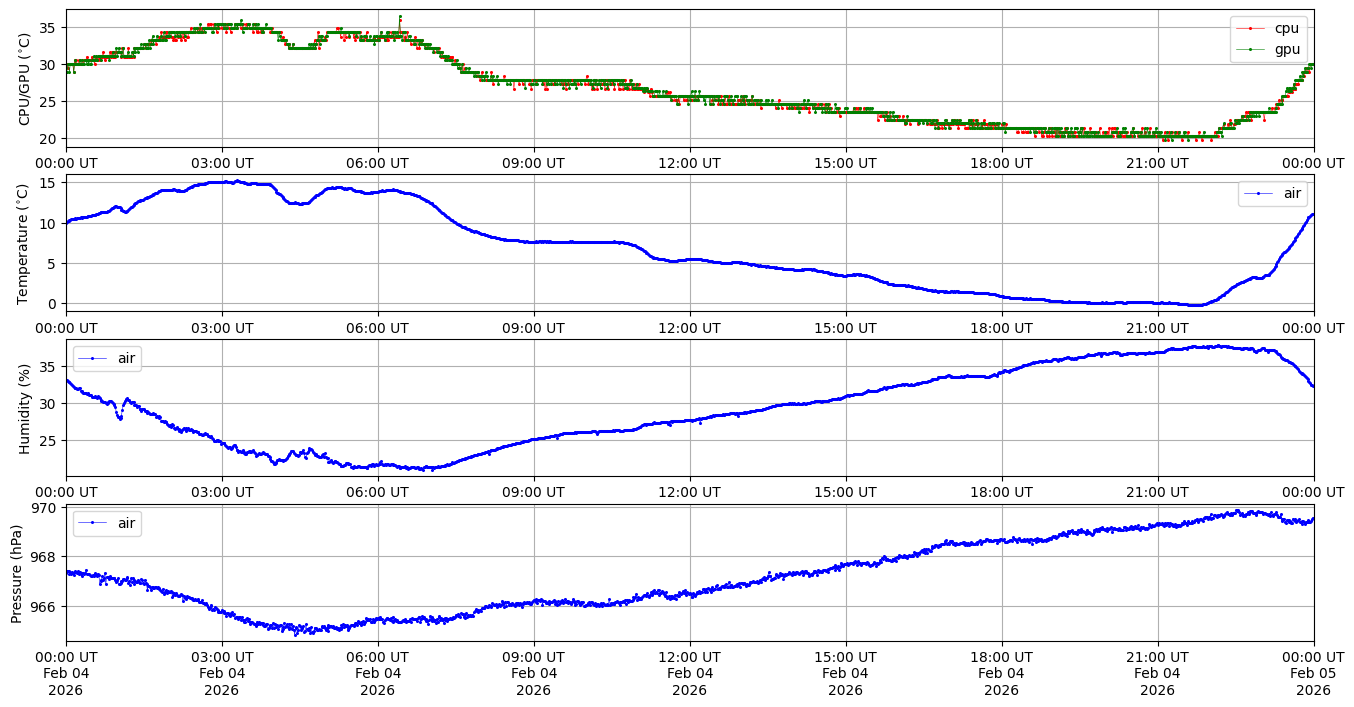The height and width of the screenshot is (707, 1354).
Task: Click the green gpu legend marker
Action: (1250, 48)
